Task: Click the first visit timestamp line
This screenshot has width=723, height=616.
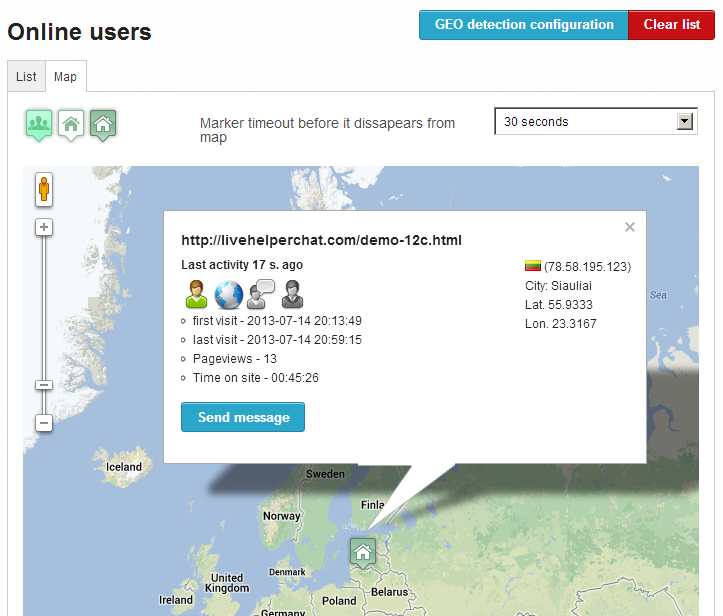Action: (x=277, y=321)
